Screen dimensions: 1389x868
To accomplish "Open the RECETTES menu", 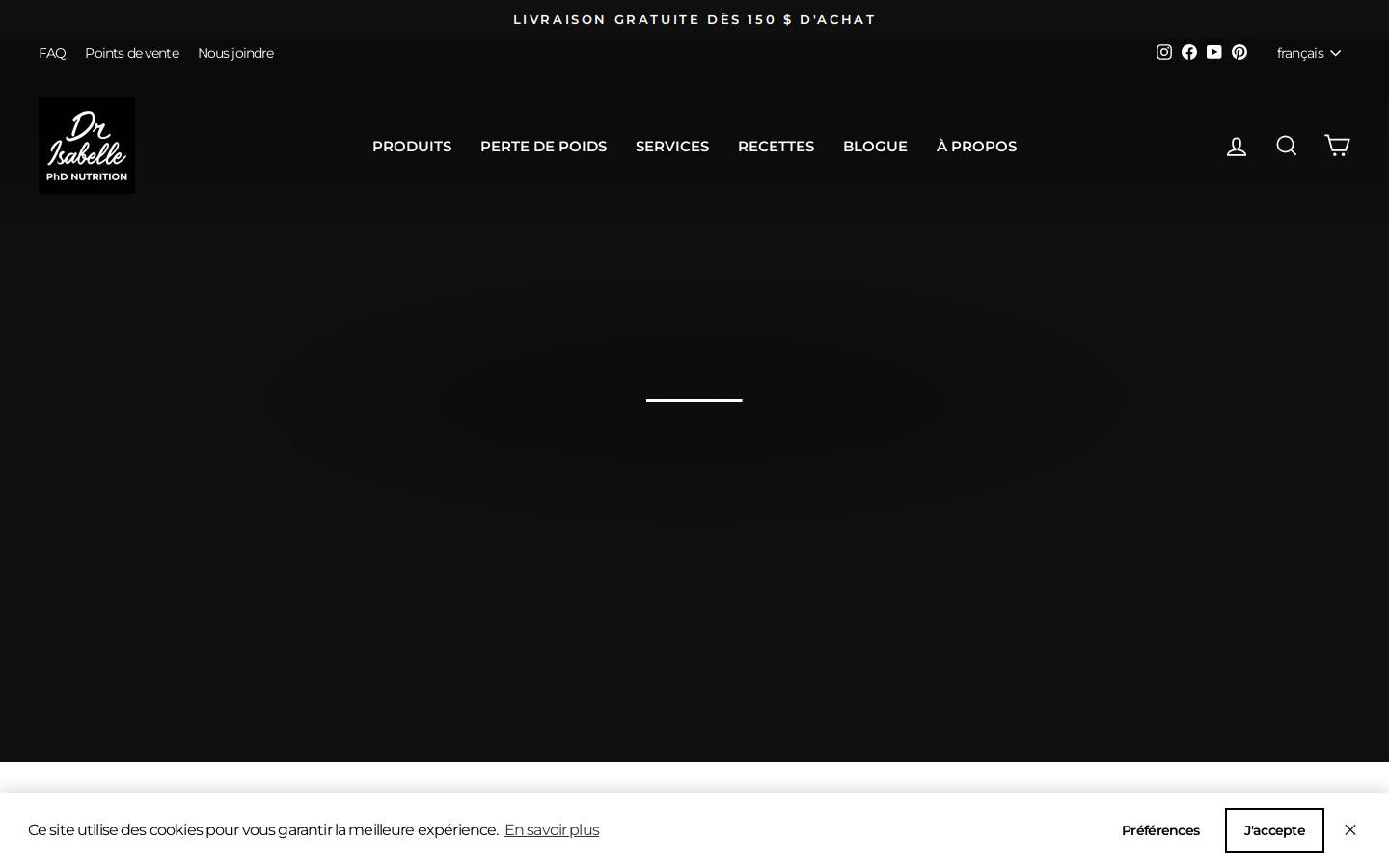I will coord(776,147).
